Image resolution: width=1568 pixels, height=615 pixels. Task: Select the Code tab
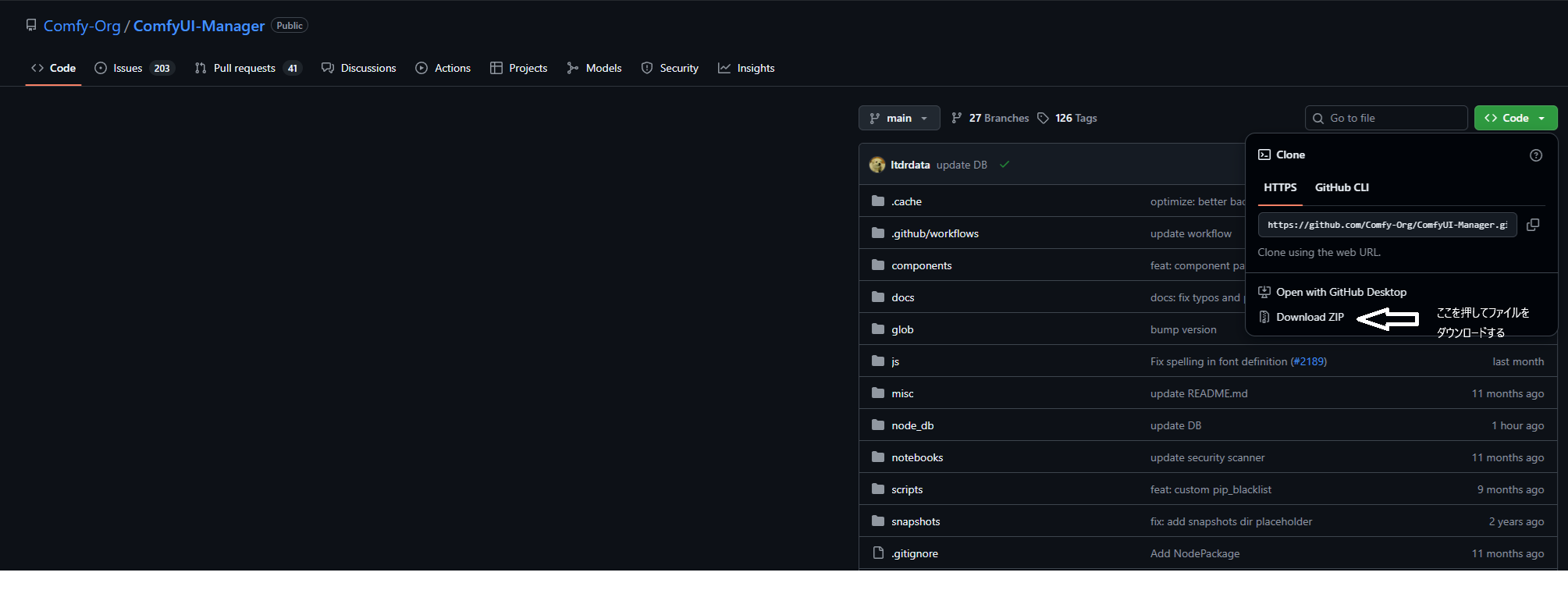[54, 68]
